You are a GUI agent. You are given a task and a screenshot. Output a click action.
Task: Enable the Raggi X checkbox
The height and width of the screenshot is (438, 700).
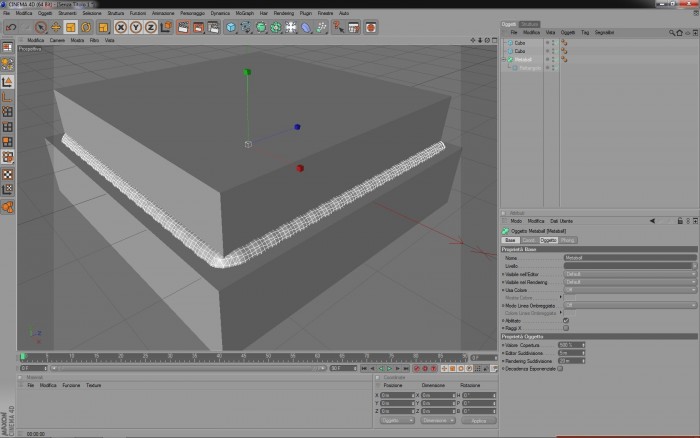[x=566, y=328]
